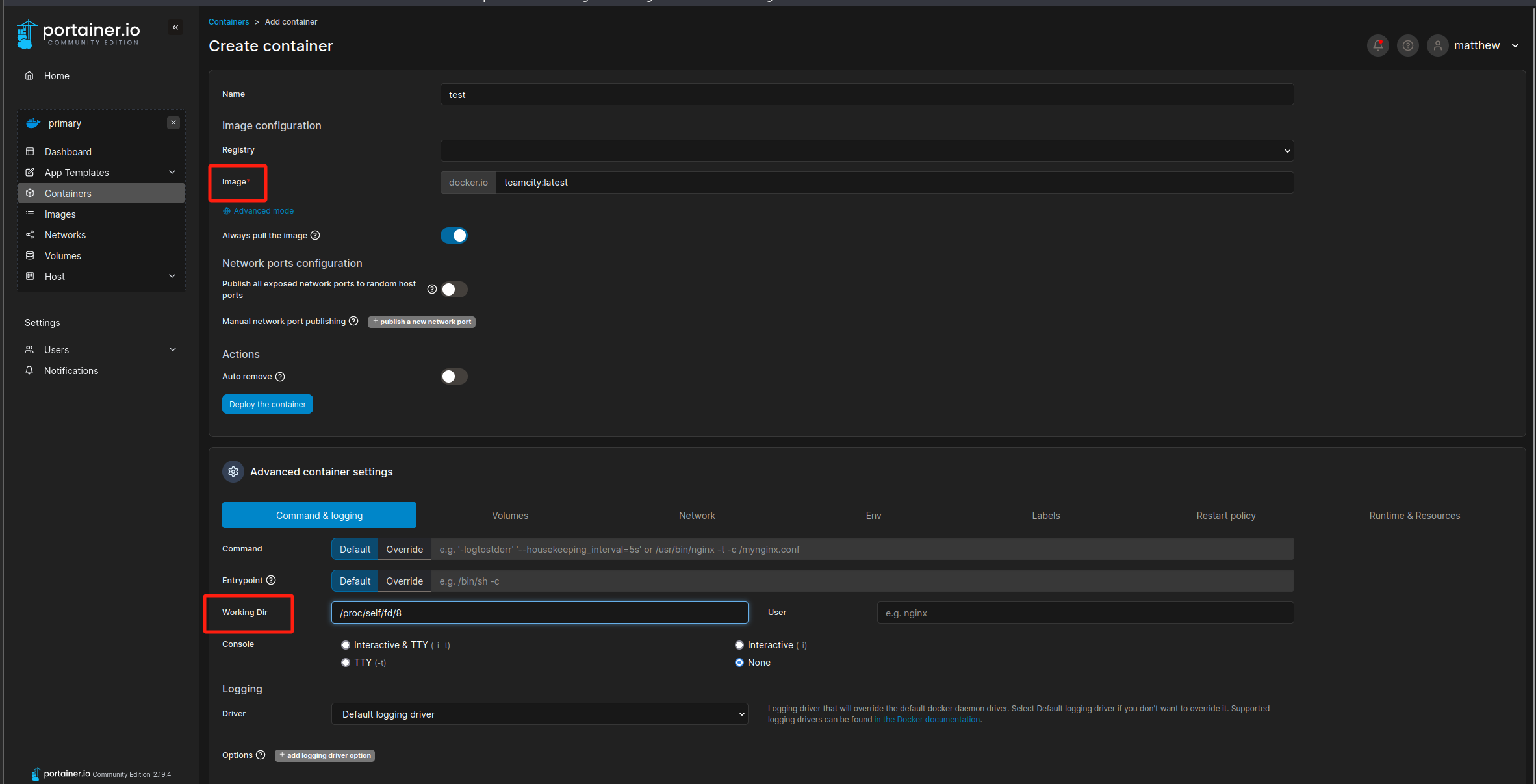Collapse the sidebar with double-chevron icon
The image size is (1536, 784).
[x=175, y=27]
